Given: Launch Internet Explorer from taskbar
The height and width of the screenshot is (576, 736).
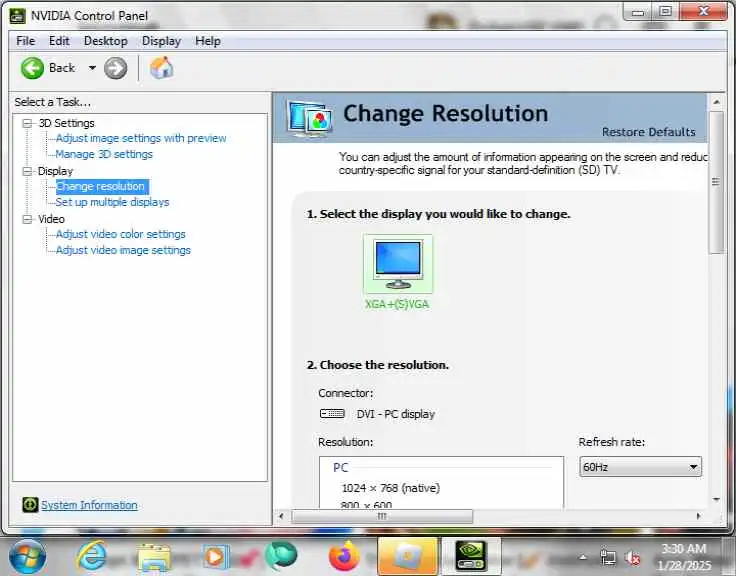Looking at the screenshot, I should coord(92,556).
